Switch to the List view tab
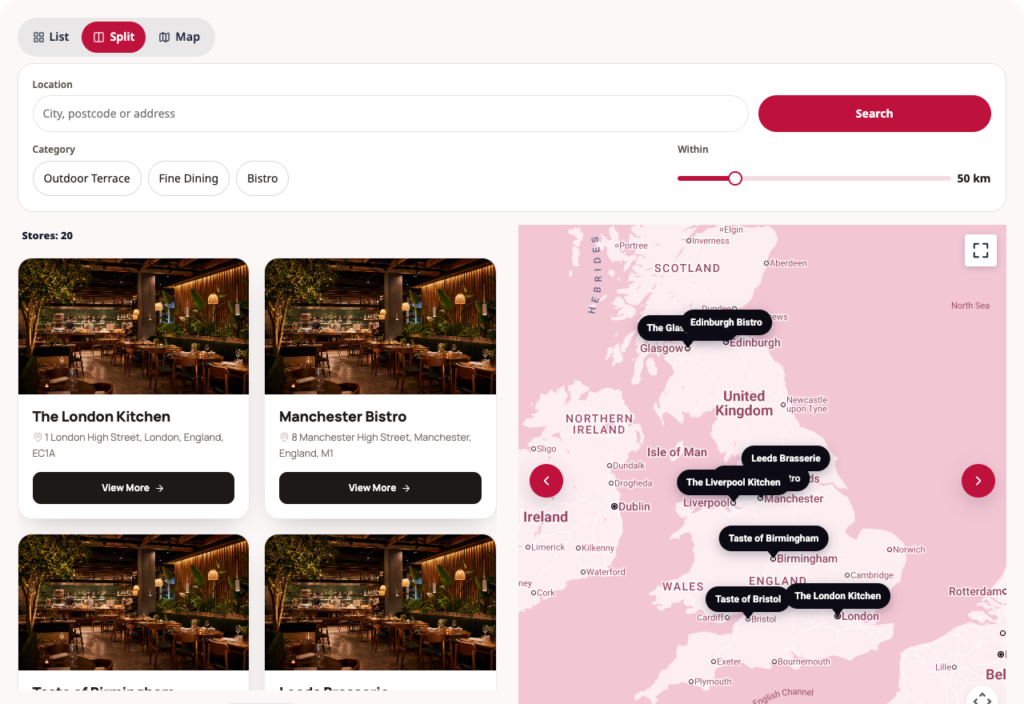The image size is (1024, 704). click(x=51, y=37)
